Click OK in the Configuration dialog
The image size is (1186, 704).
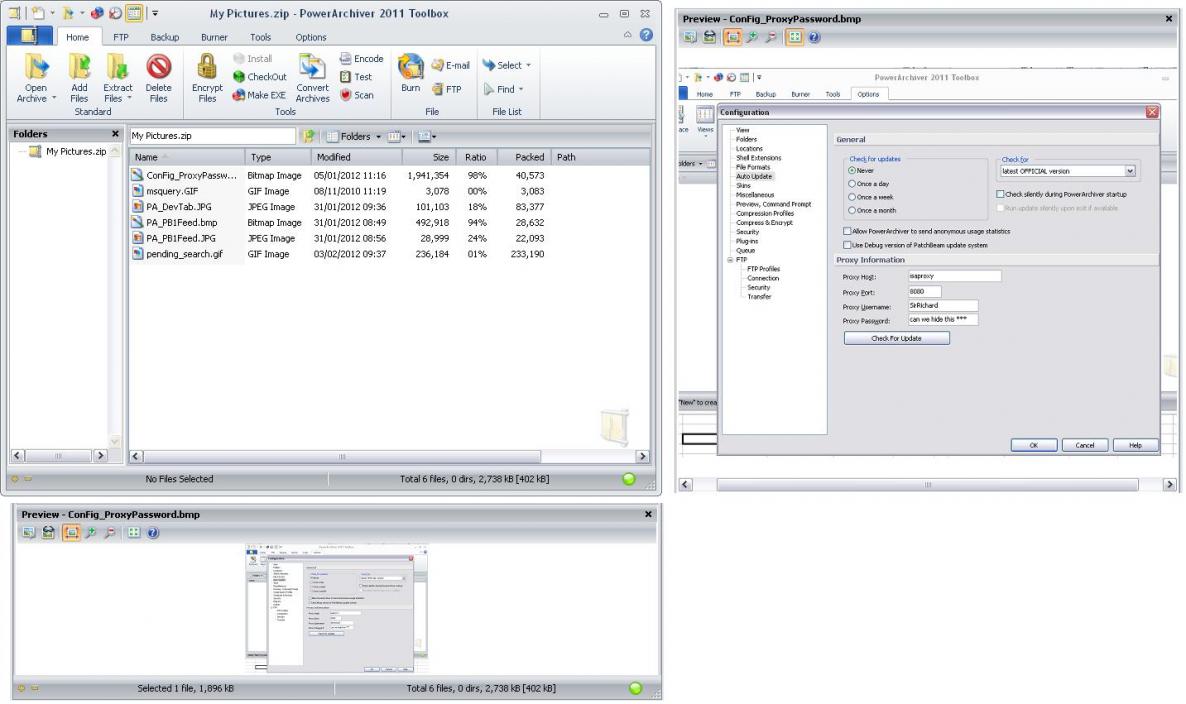[1033, 445]
